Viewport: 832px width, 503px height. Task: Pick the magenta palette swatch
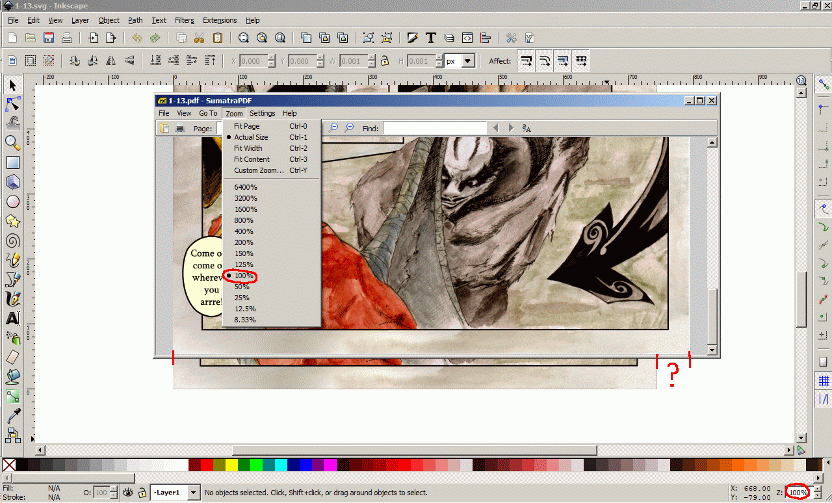click(330, 465)
